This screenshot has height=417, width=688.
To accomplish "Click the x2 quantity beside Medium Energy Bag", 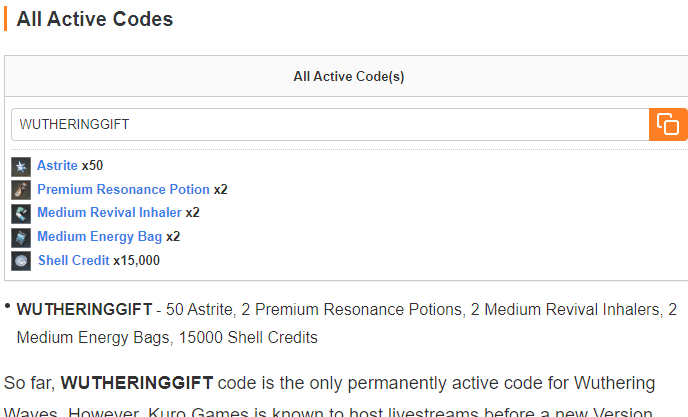I will tap(173, 237).
